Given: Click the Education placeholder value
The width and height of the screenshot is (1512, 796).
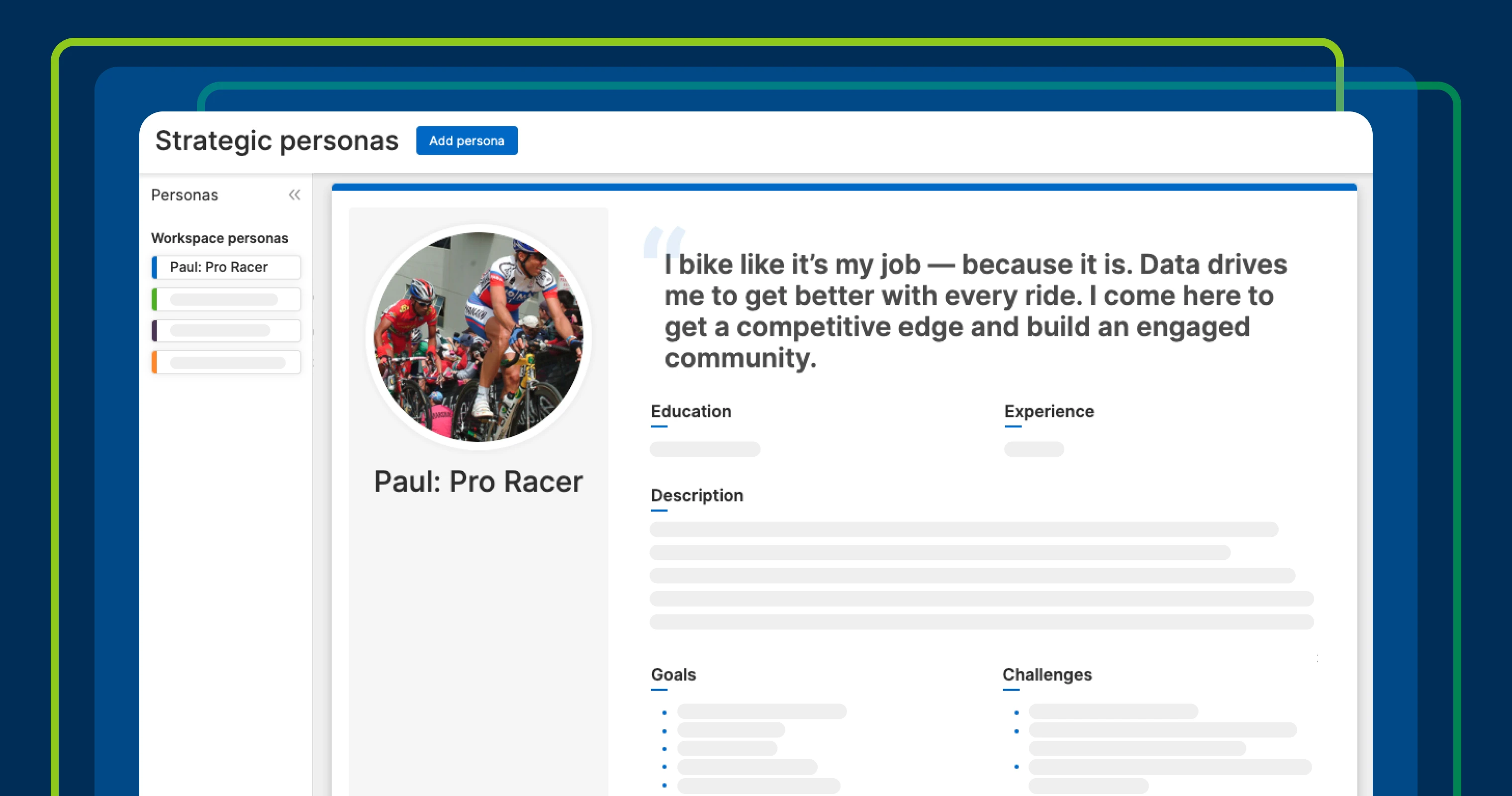Looking at the screenshot, I should tap(704, 449).
